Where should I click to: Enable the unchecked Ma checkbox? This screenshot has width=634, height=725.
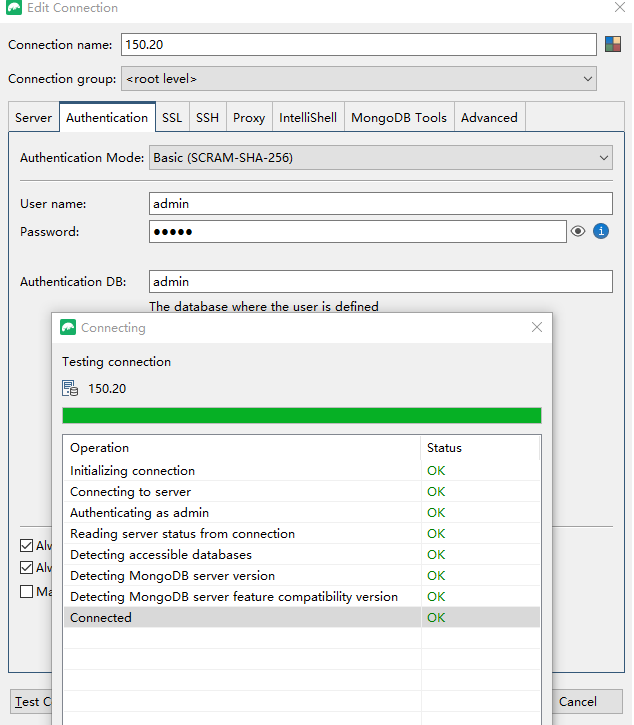coord(27,591)
